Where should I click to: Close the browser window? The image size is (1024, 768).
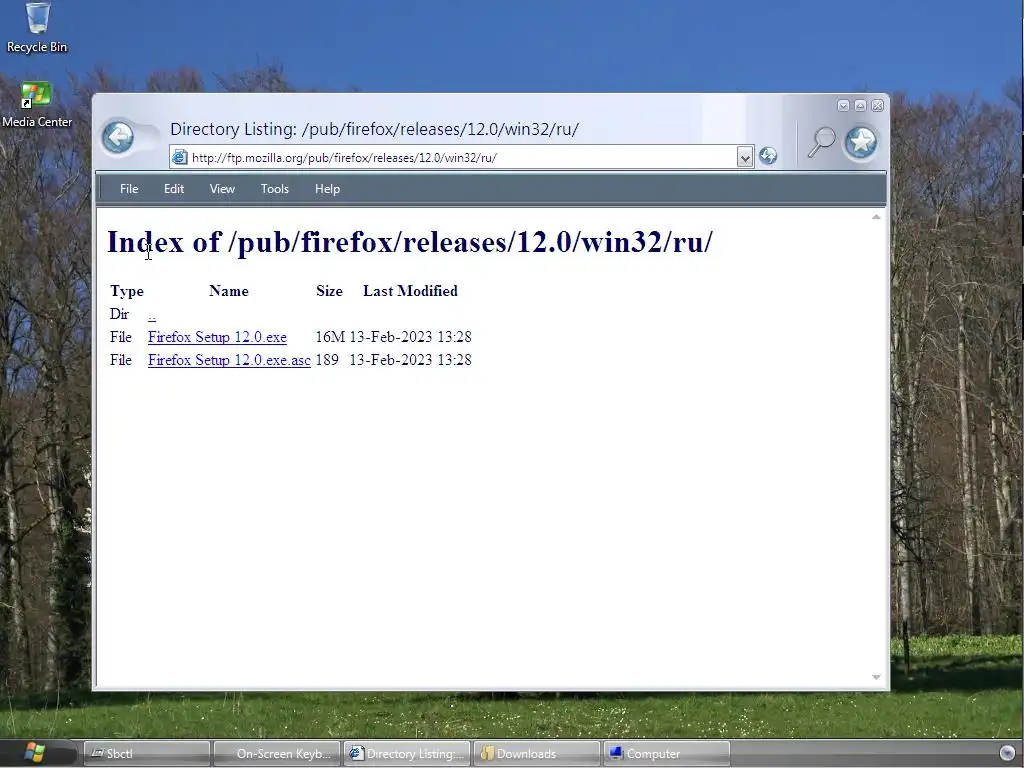tap(877, 106)
